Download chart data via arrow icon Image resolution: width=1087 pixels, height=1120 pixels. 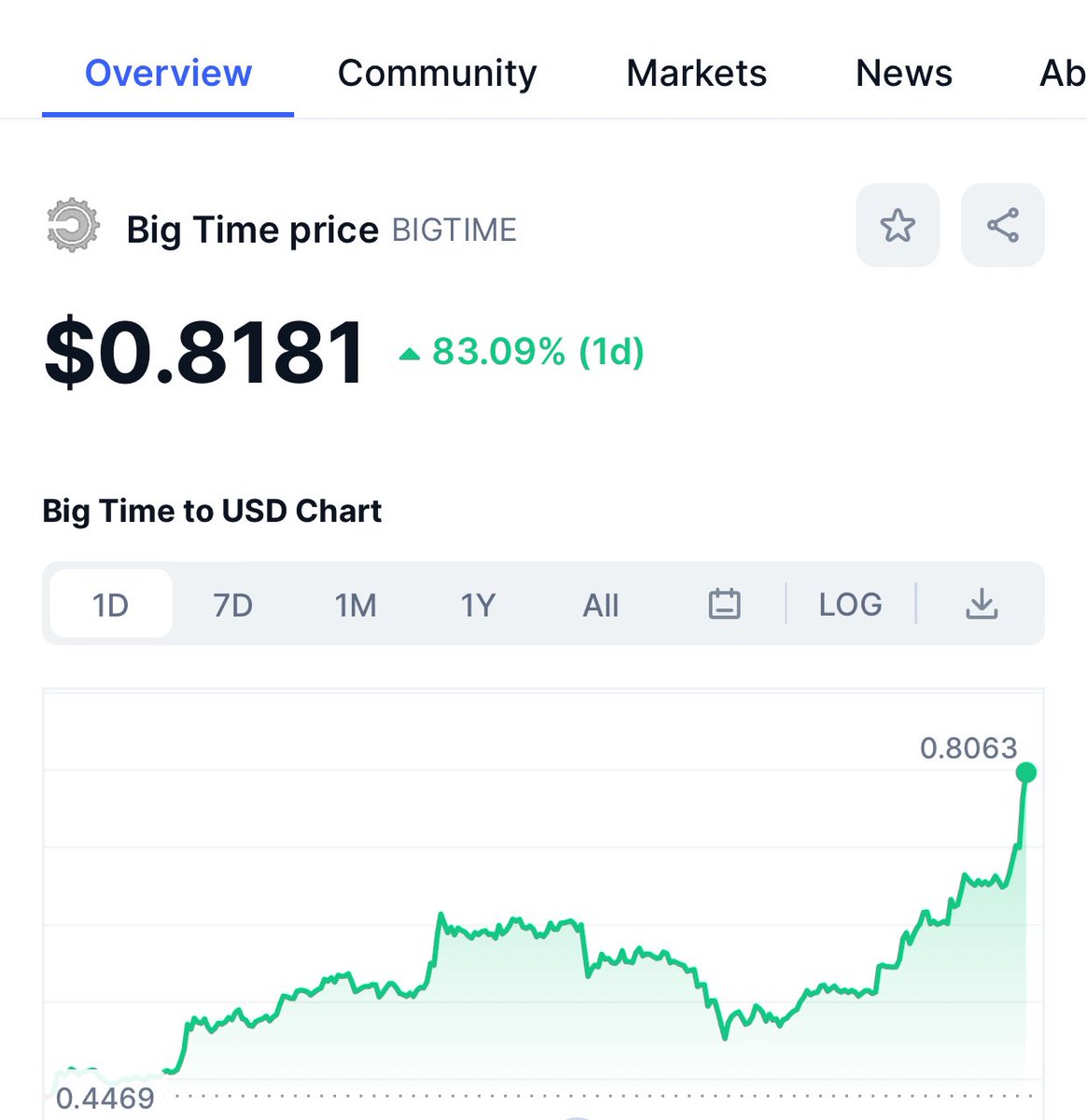pyautogui.click(x=982, y=604)
